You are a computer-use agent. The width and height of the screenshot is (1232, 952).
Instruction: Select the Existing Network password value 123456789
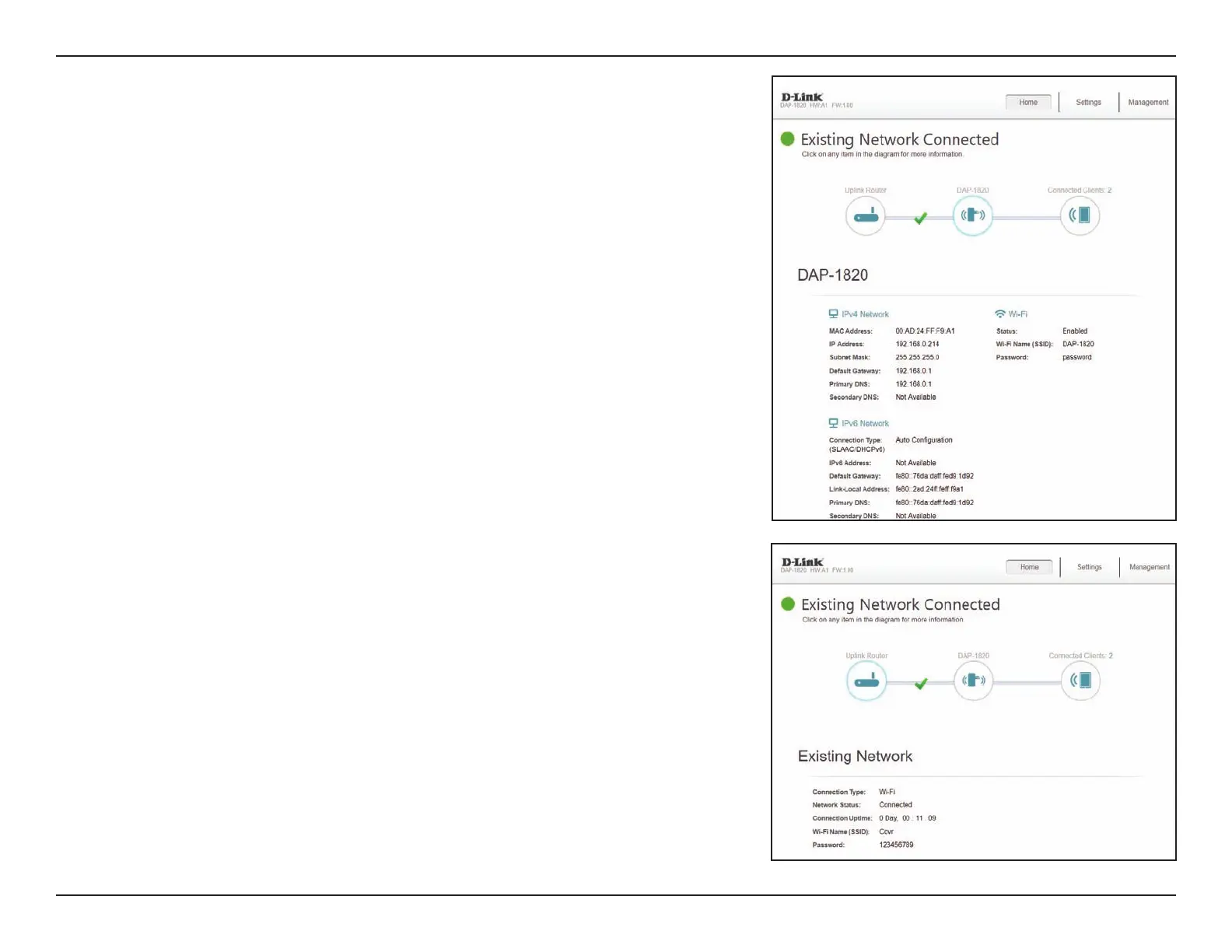click(x=896, y=845)
